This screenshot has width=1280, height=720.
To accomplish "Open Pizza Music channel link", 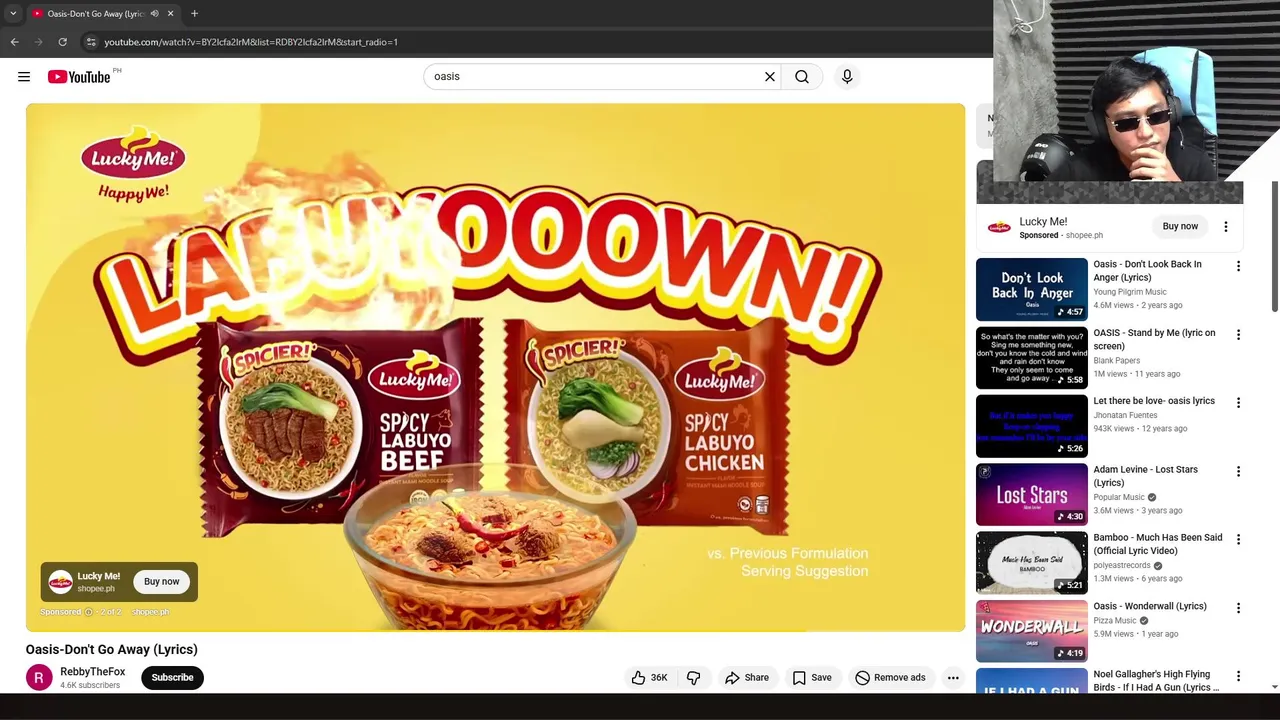I will (1115, 620).
